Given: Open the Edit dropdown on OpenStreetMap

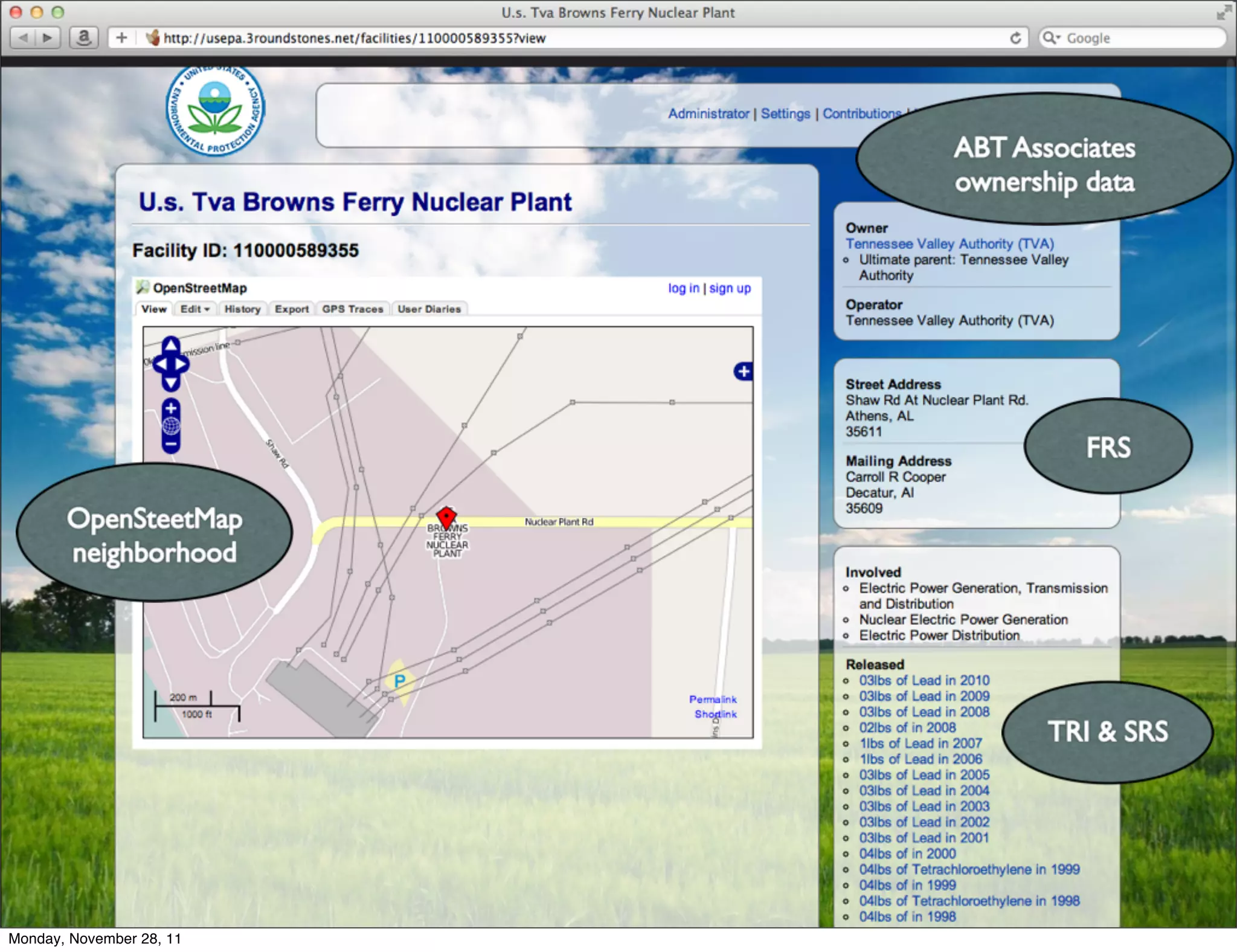Looking at the screenshot, I should point(194,309).
